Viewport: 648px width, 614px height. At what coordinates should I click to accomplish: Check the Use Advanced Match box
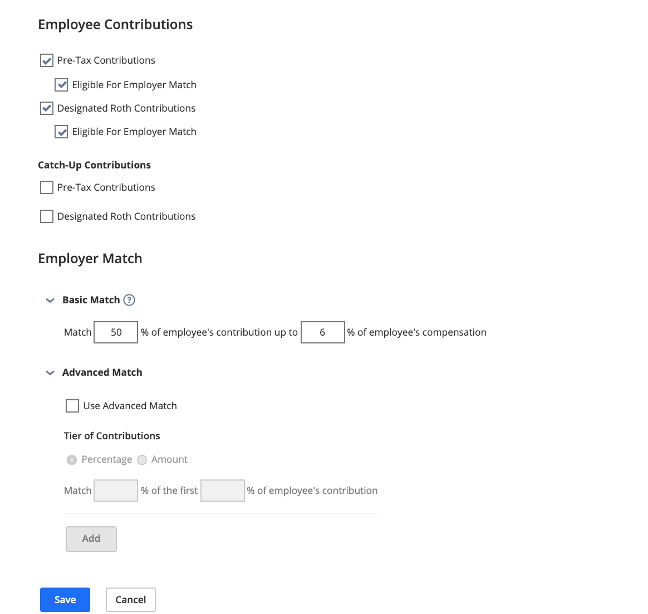click(72, 405)
